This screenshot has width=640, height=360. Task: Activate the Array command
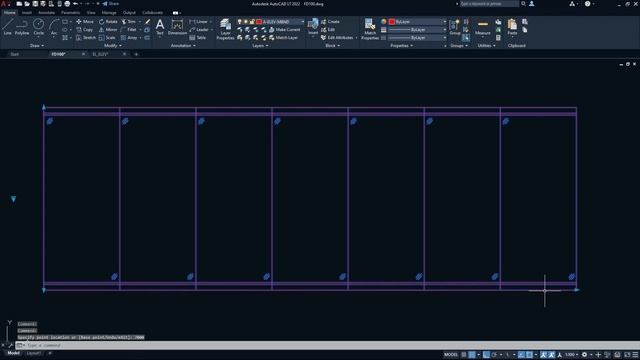pos(129,38)
